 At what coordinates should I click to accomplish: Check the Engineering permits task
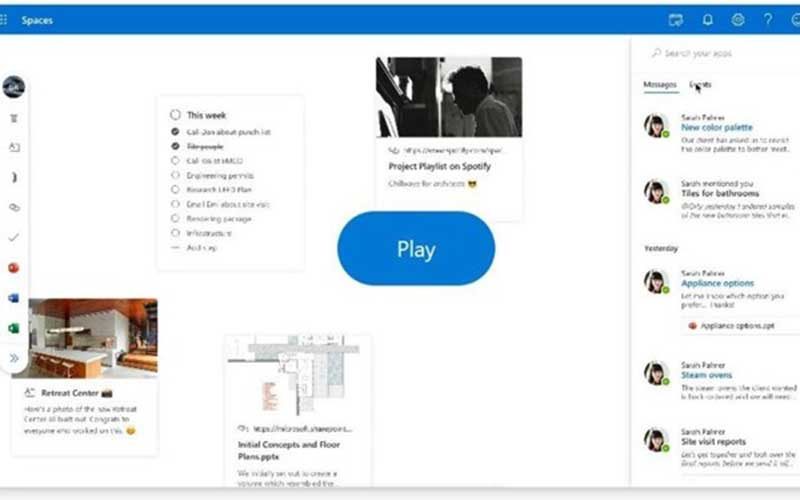[175, 175]
